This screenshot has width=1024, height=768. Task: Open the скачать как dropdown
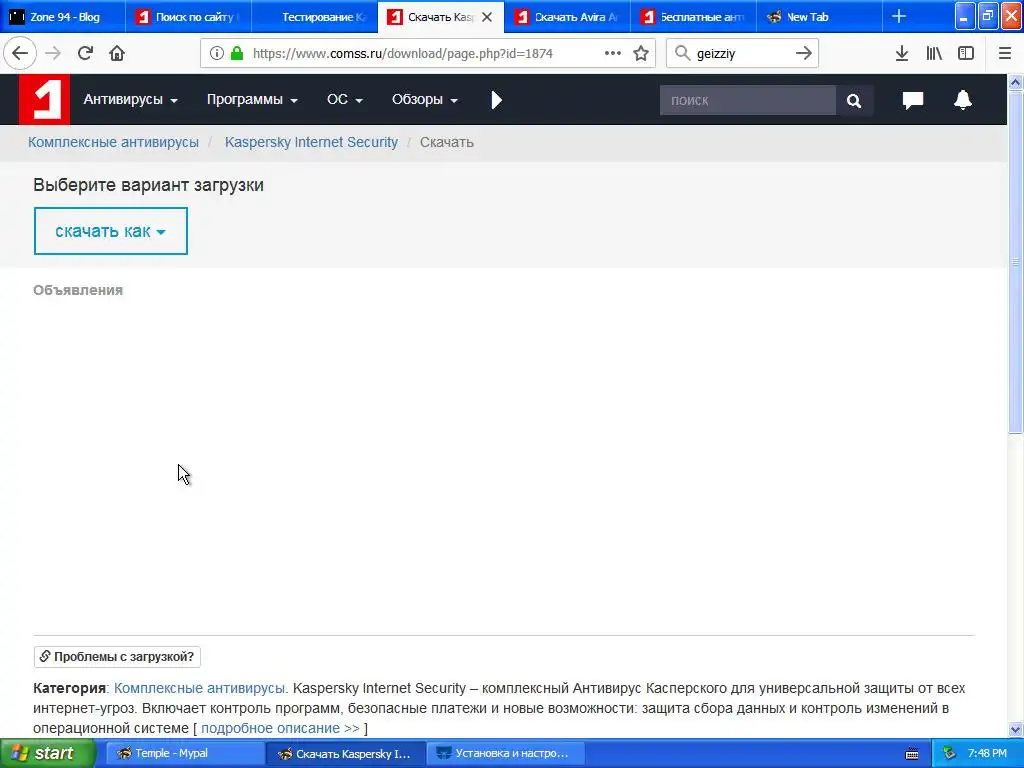tap(110, 231)
